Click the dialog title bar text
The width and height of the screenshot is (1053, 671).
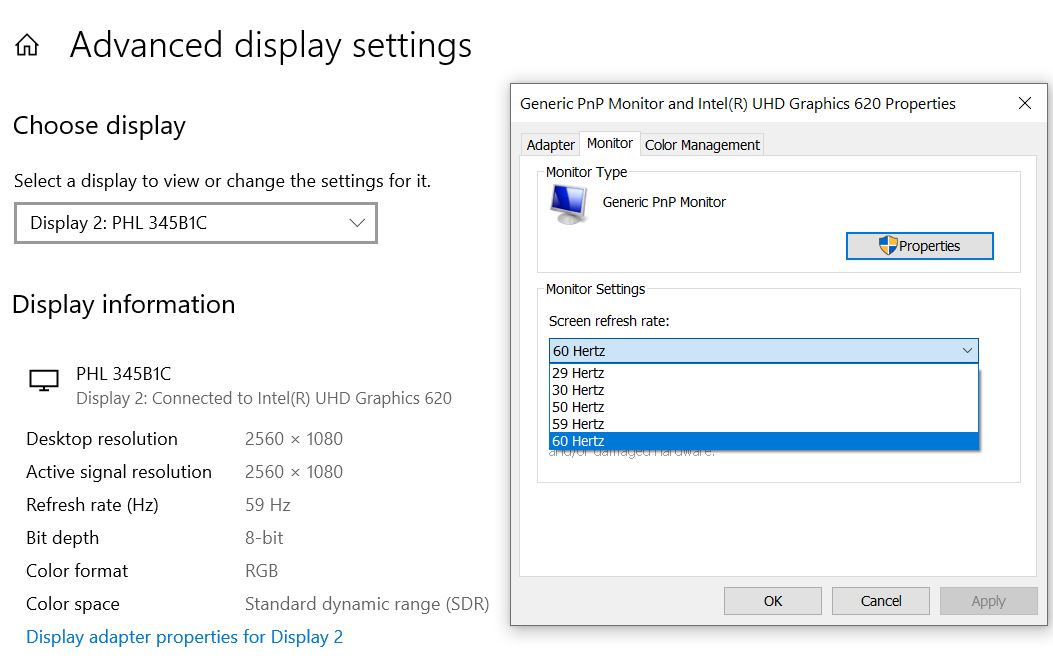(x=737, y=103)
